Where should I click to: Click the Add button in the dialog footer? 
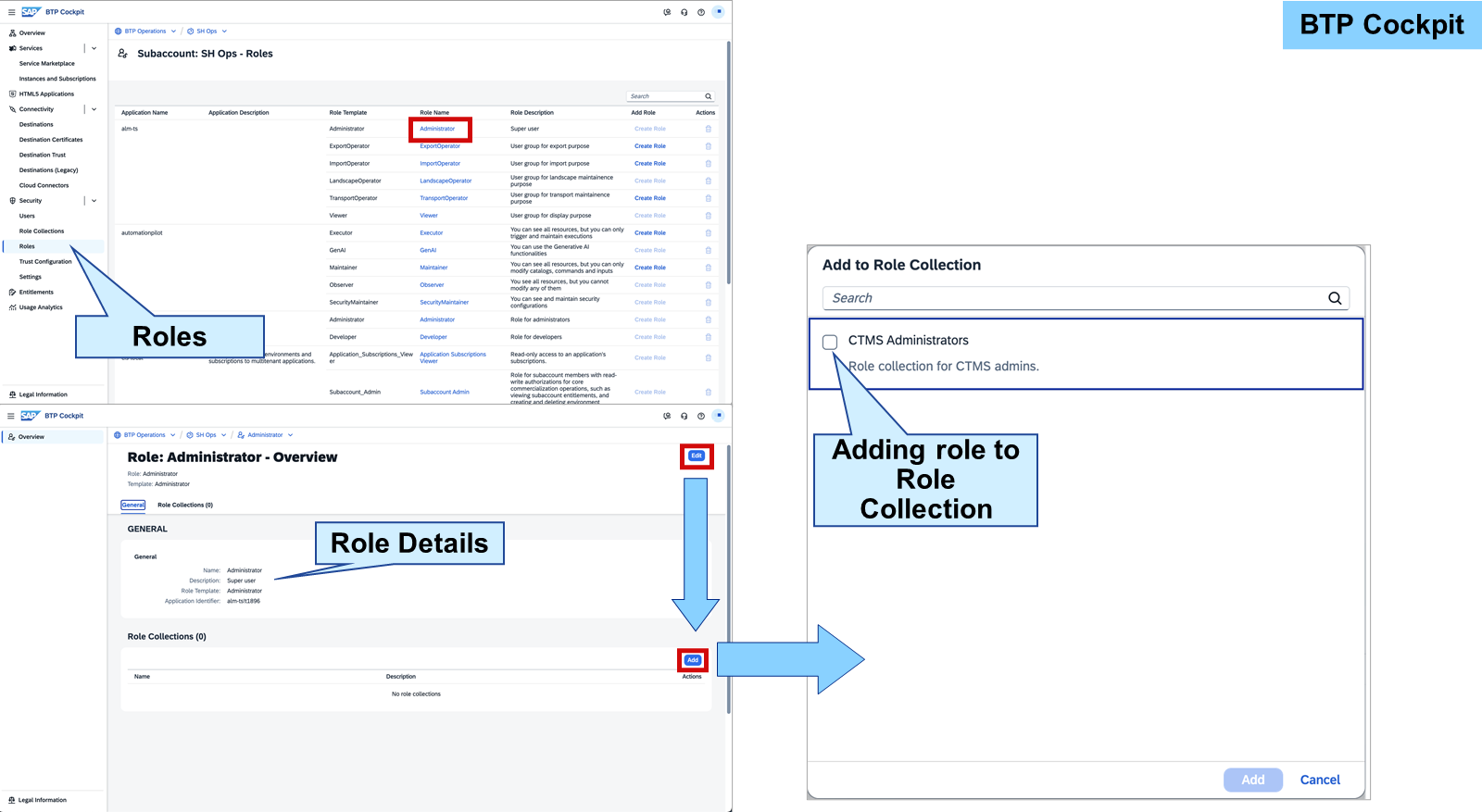click(1253, 781)
